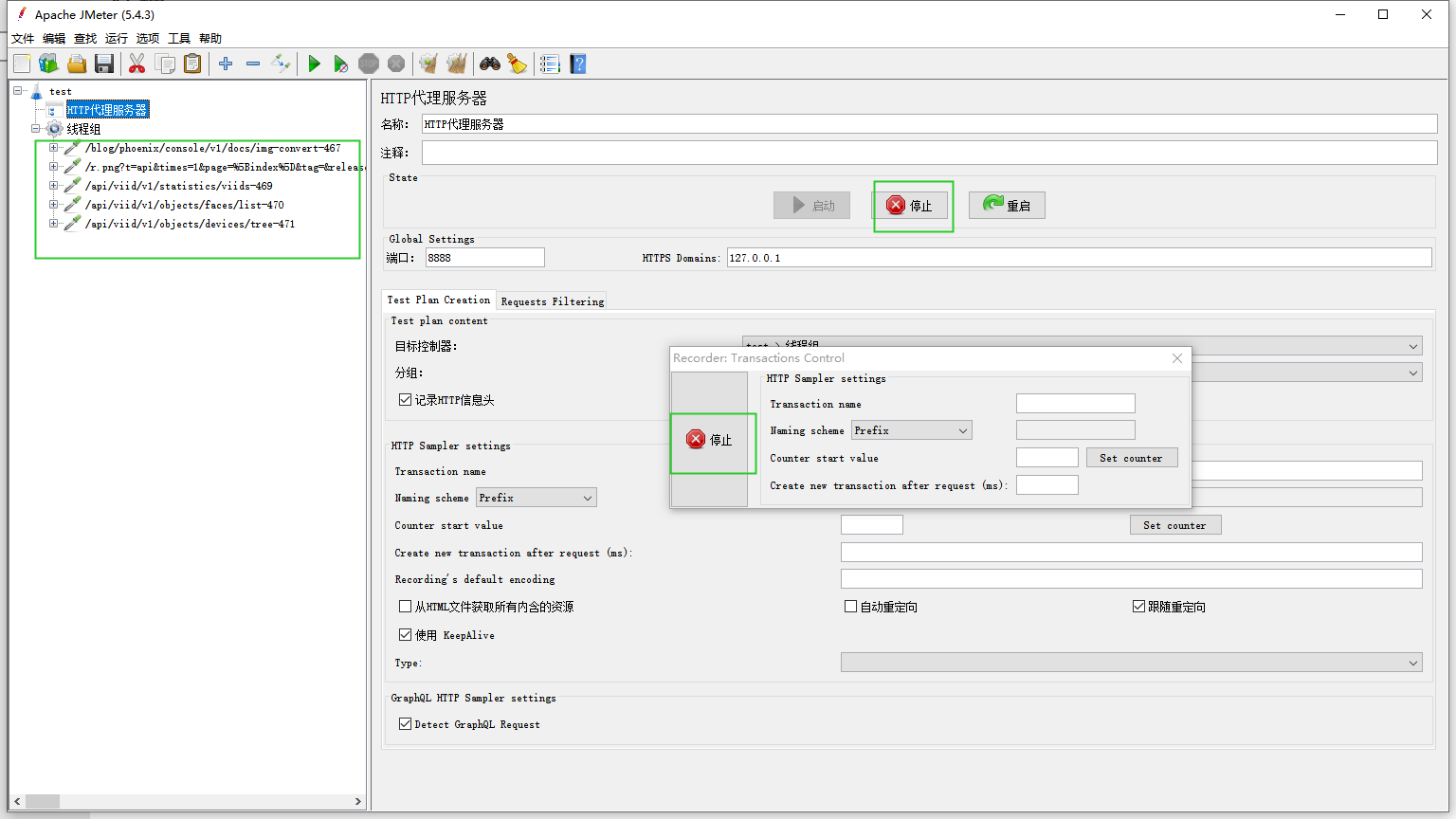Cut selection with scissors icon
This screenshot has height=819, width=1456.
tap(136, 64)
